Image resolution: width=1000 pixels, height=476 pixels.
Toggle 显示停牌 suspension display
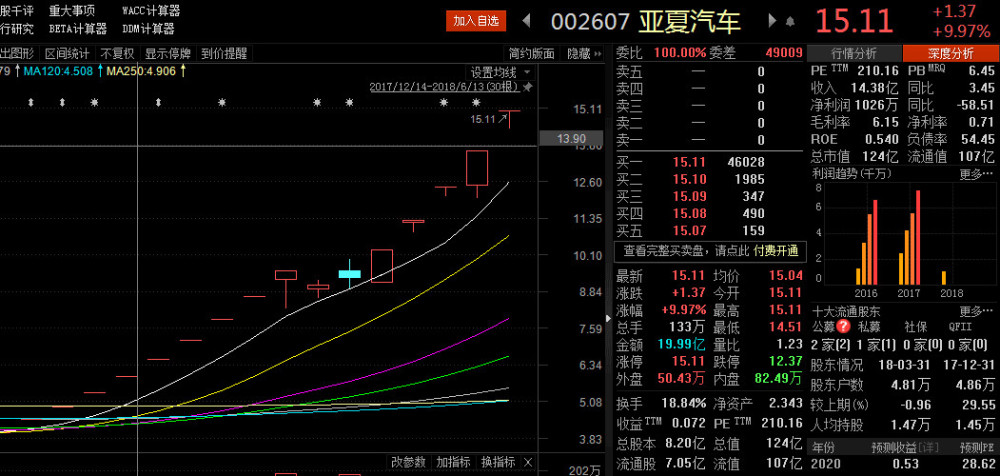[168, 54]
